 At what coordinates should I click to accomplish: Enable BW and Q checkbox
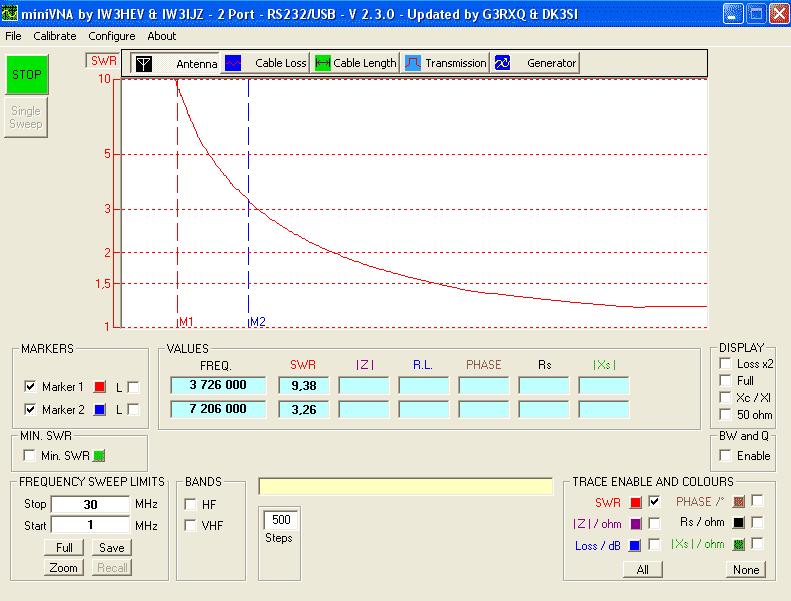tap(725, 455)
